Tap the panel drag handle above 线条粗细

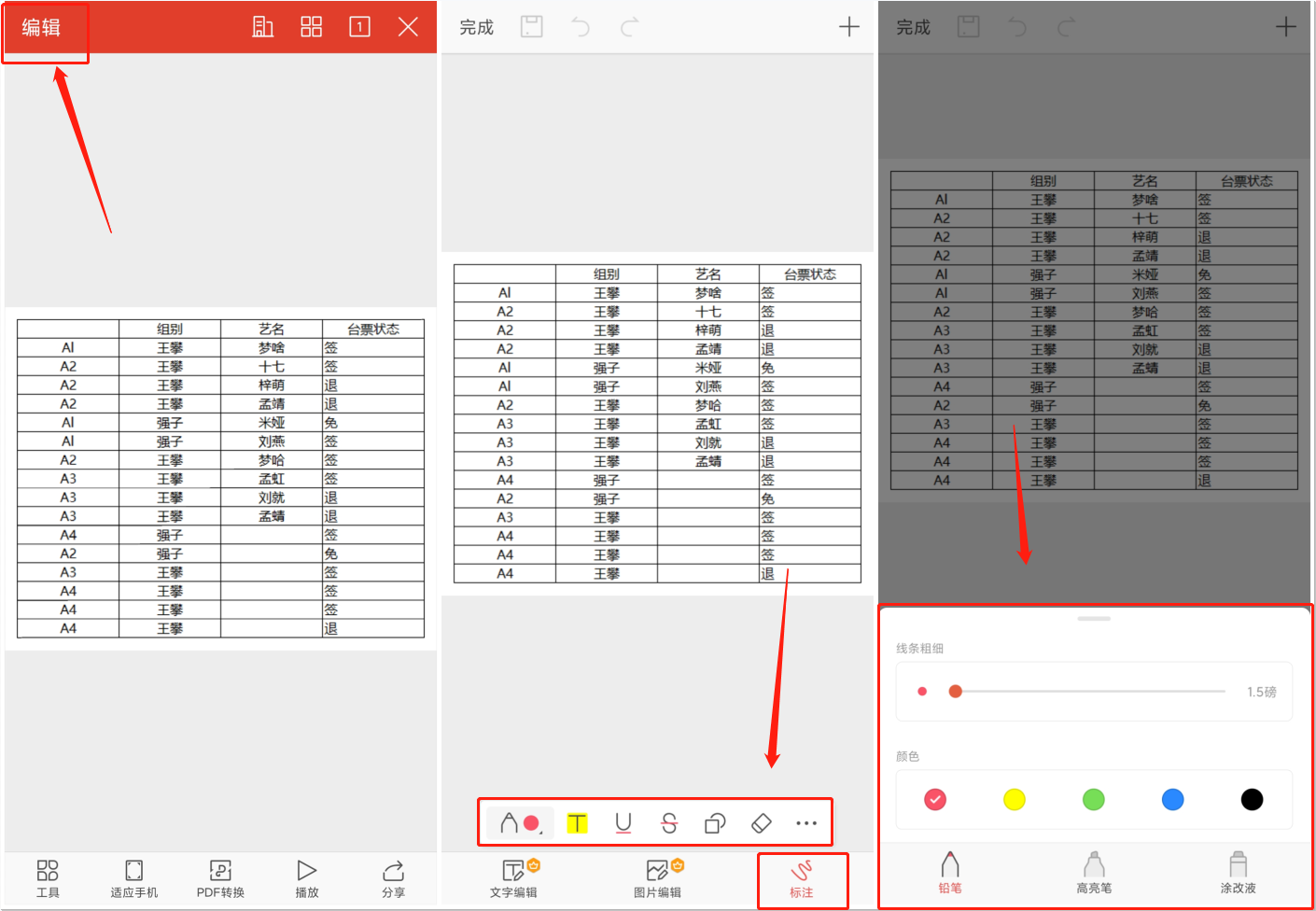coord(1094,619)
